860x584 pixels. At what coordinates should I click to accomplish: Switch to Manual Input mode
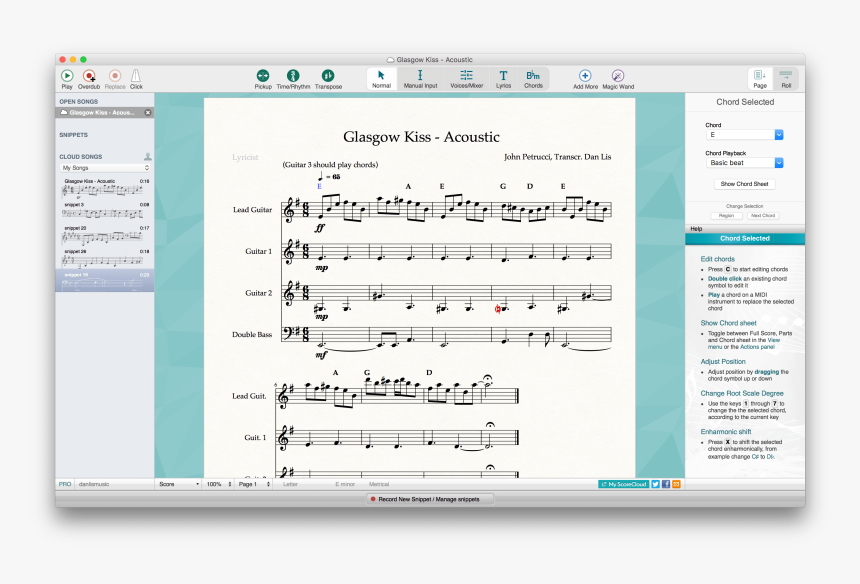tap(420, 79)
